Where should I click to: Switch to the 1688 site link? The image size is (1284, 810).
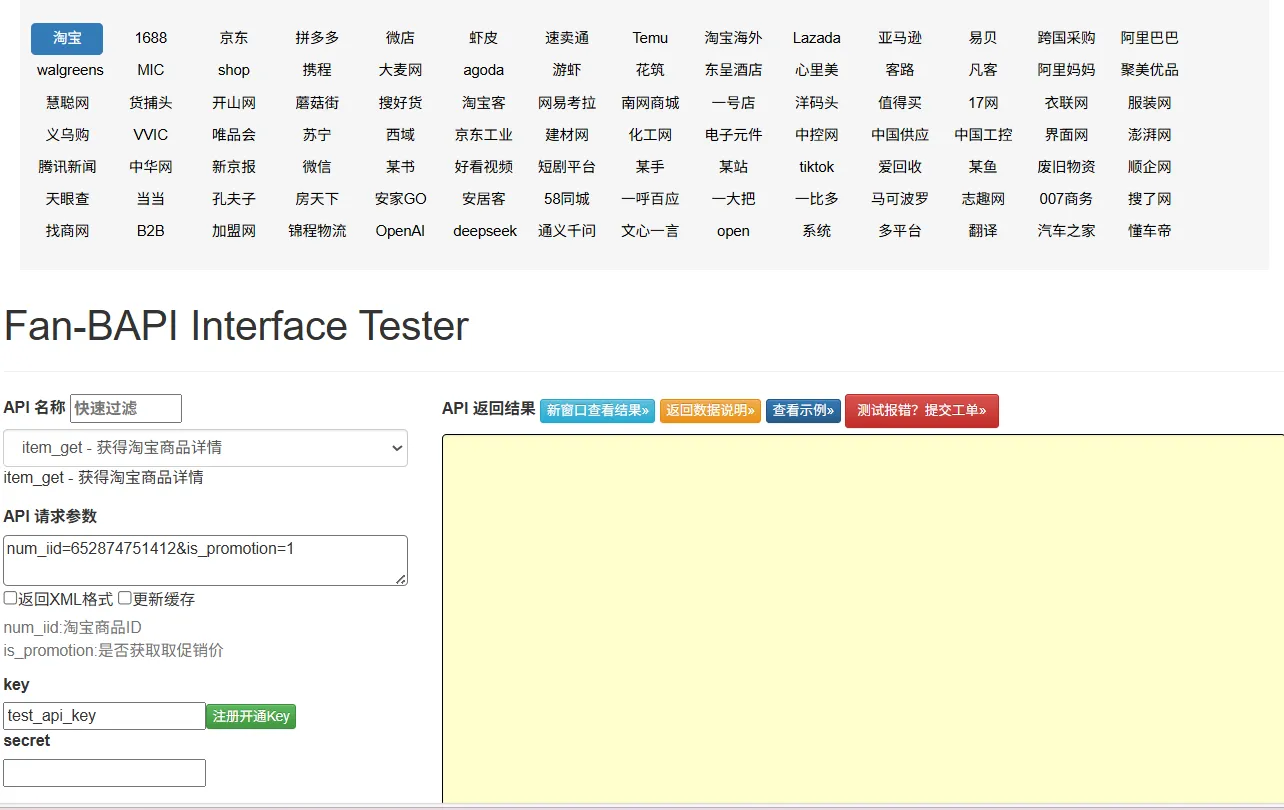point(150,37)
